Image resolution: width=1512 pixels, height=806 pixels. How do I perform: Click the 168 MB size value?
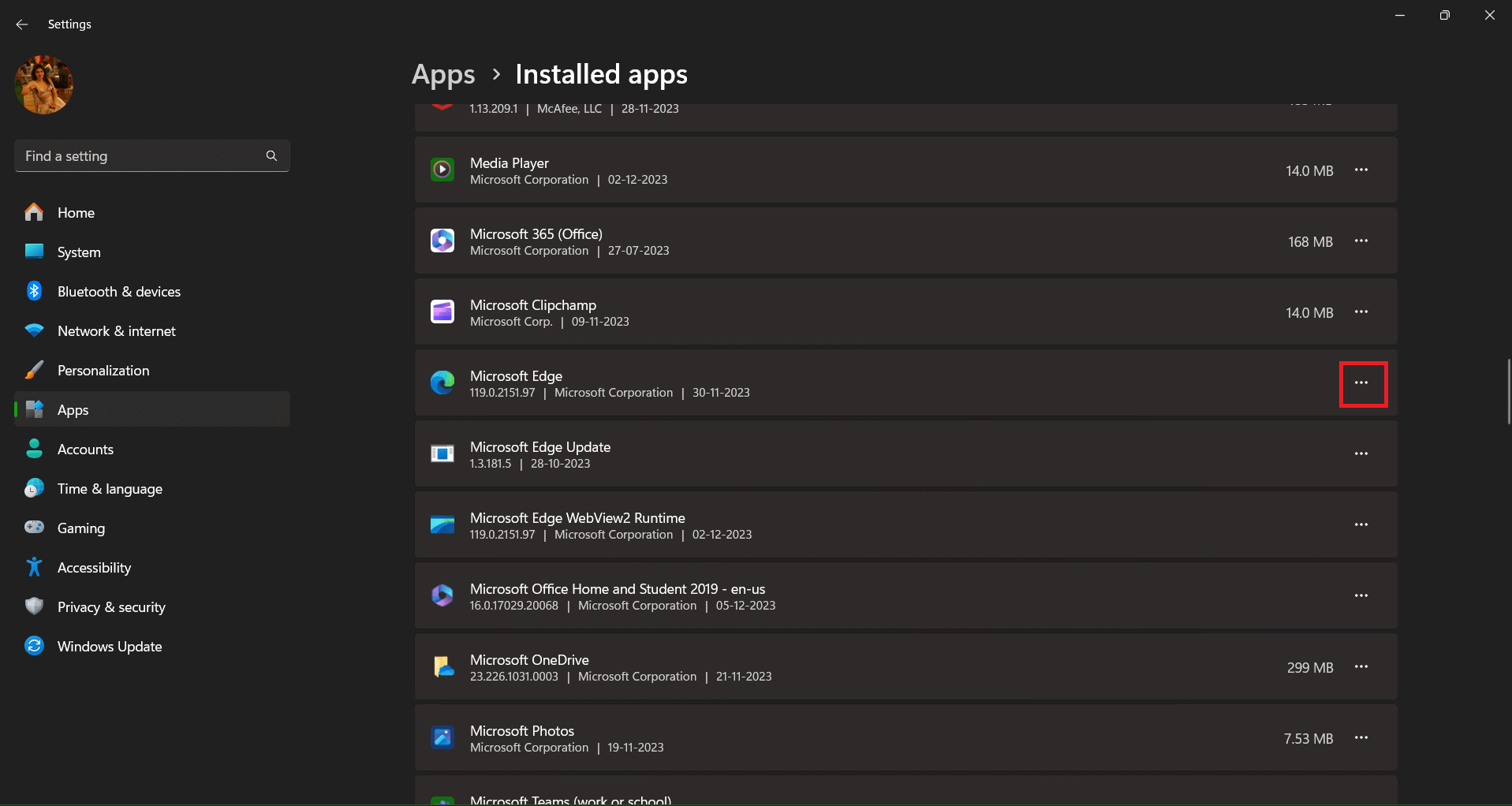(1310, 242)
